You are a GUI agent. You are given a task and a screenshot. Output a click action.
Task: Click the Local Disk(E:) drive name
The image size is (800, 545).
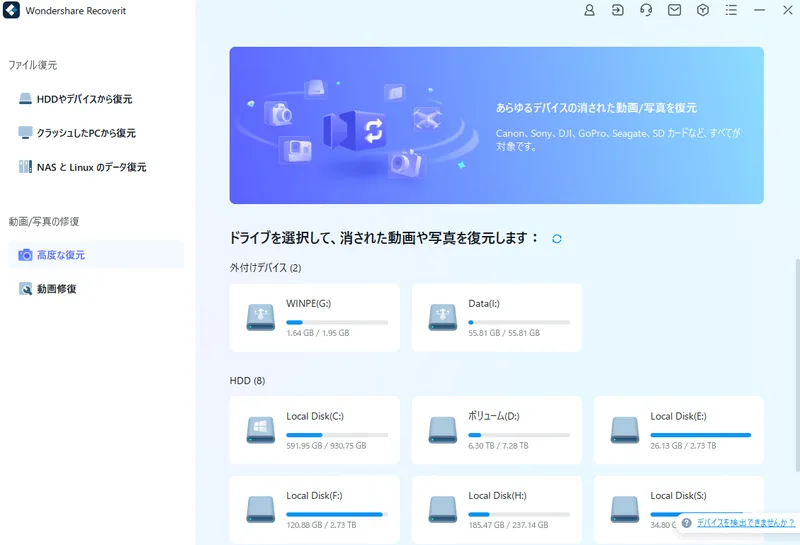(679, 416)
